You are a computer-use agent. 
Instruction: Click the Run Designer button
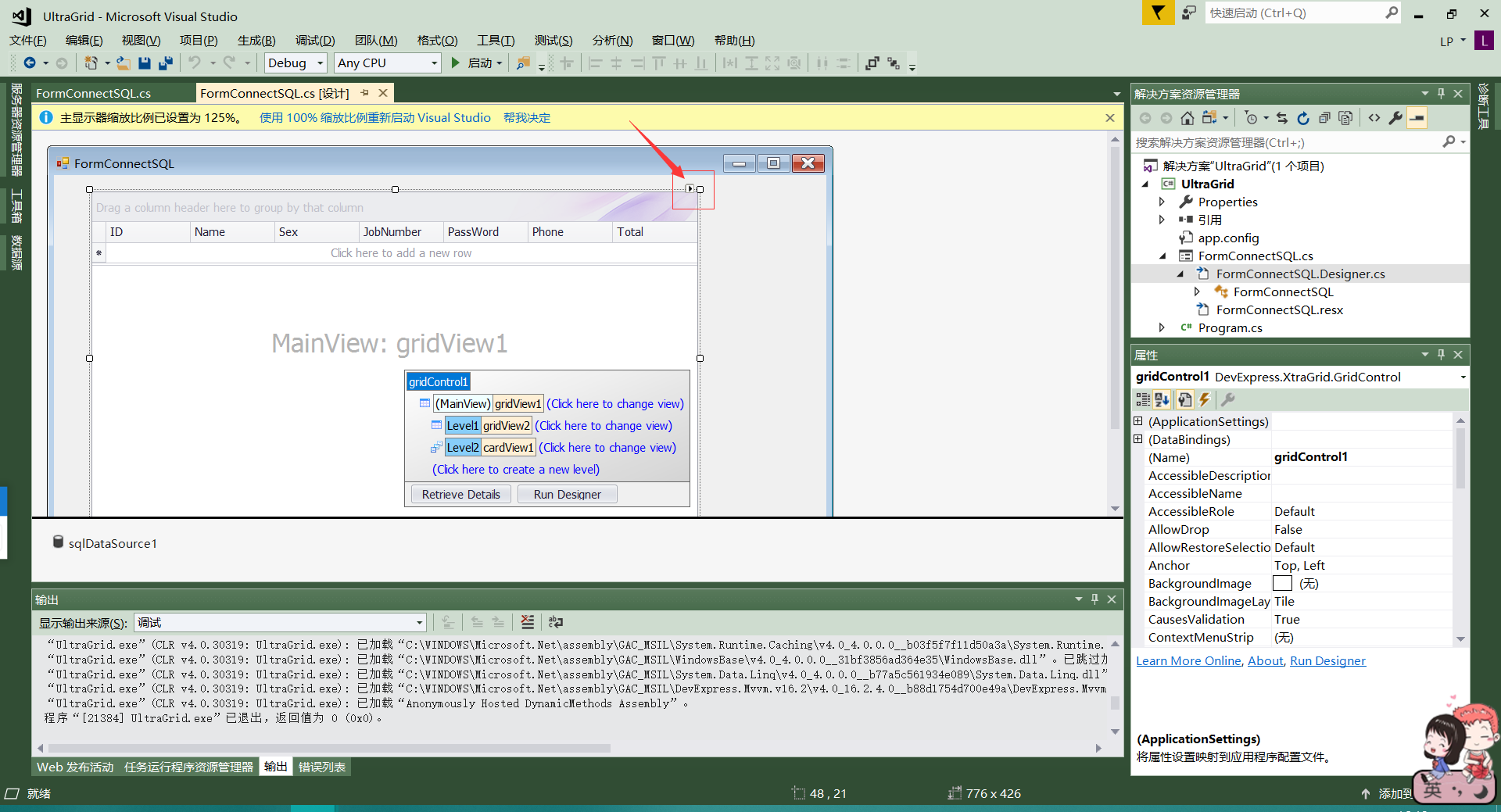click(x=567, y=493)
